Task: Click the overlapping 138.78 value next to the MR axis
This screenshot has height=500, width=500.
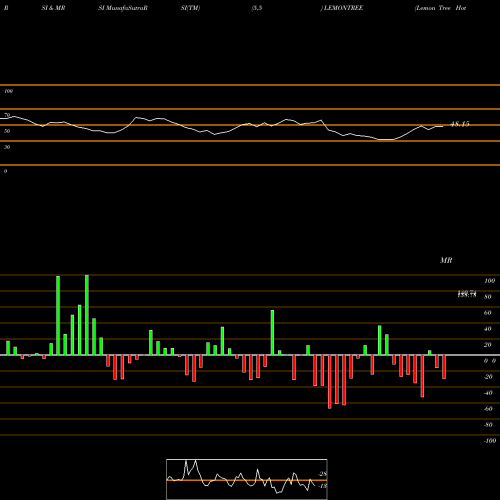Action: click(x=467, y=294)
